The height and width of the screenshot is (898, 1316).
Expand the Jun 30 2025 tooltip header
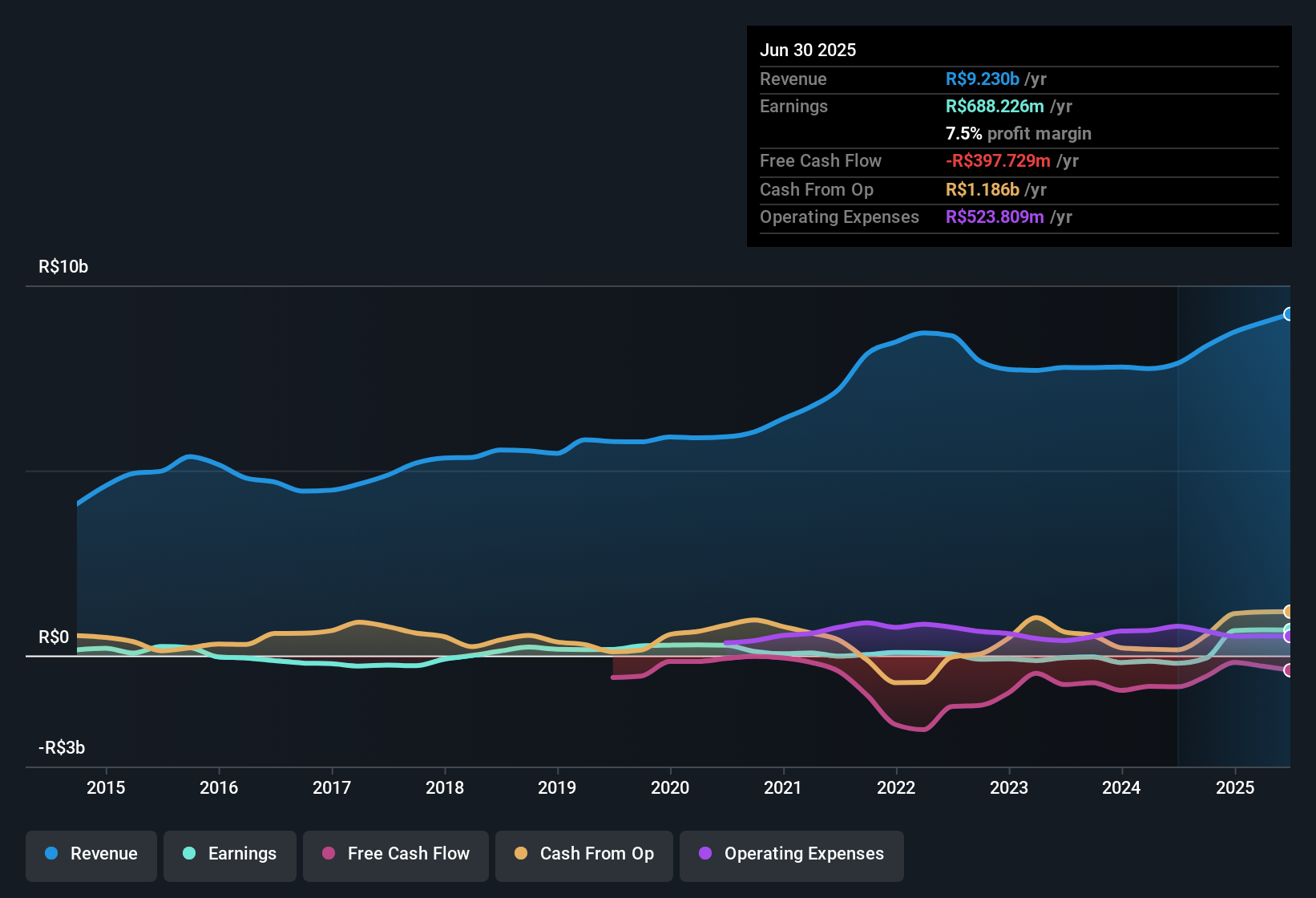(808, 50)
